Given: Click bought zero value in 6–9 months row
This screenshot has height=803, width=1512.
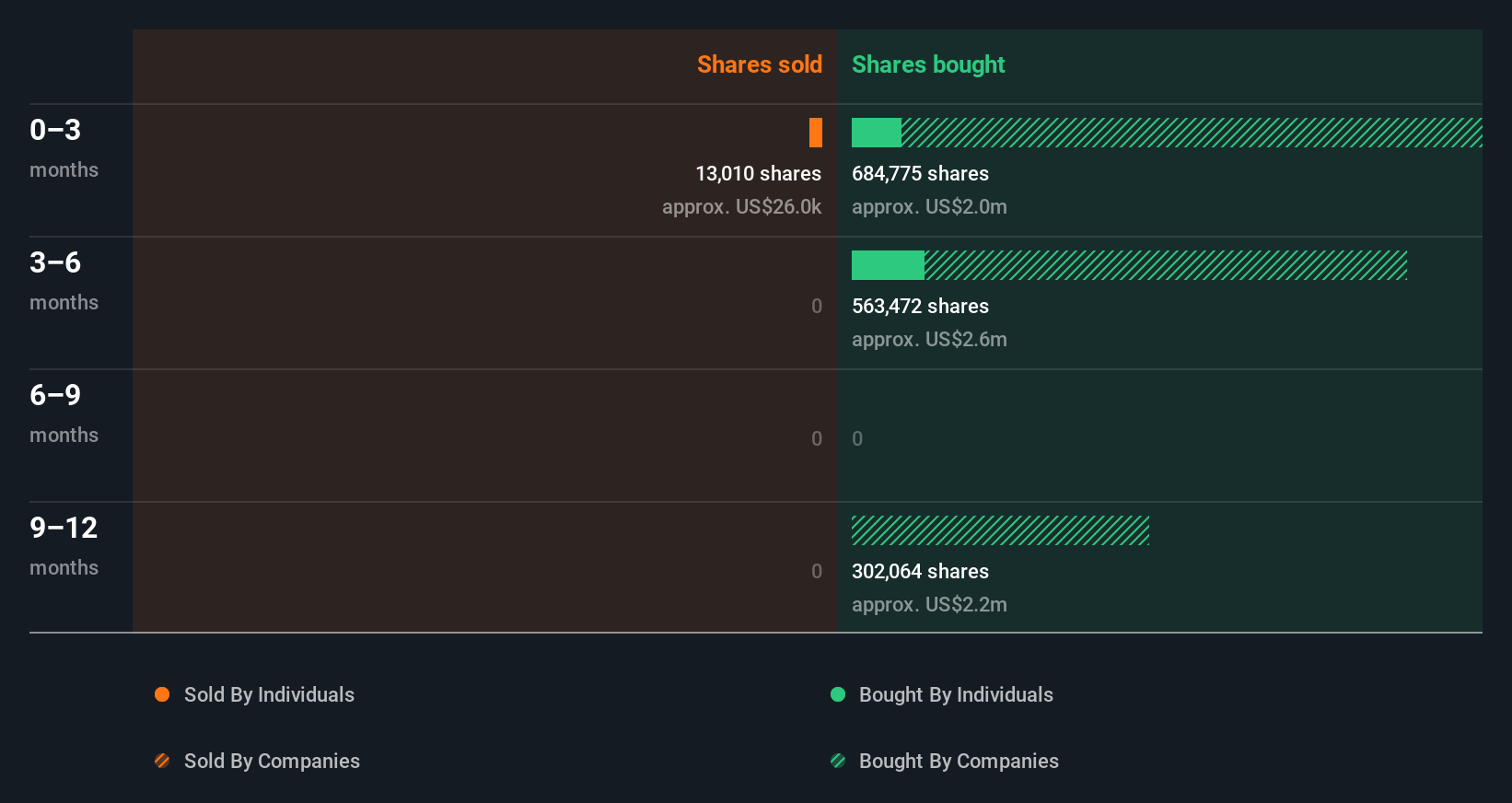Looking at the screenshot, I should 857,439.
